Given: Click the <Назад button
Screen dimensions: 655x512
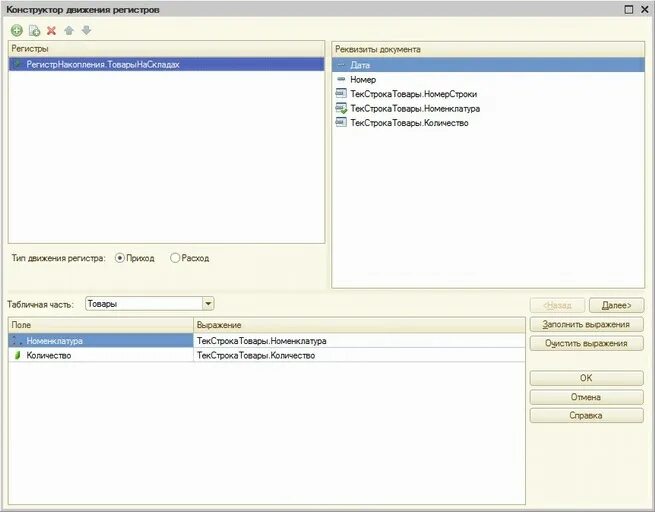Looking at the screenshot, I should pos(557,305).
